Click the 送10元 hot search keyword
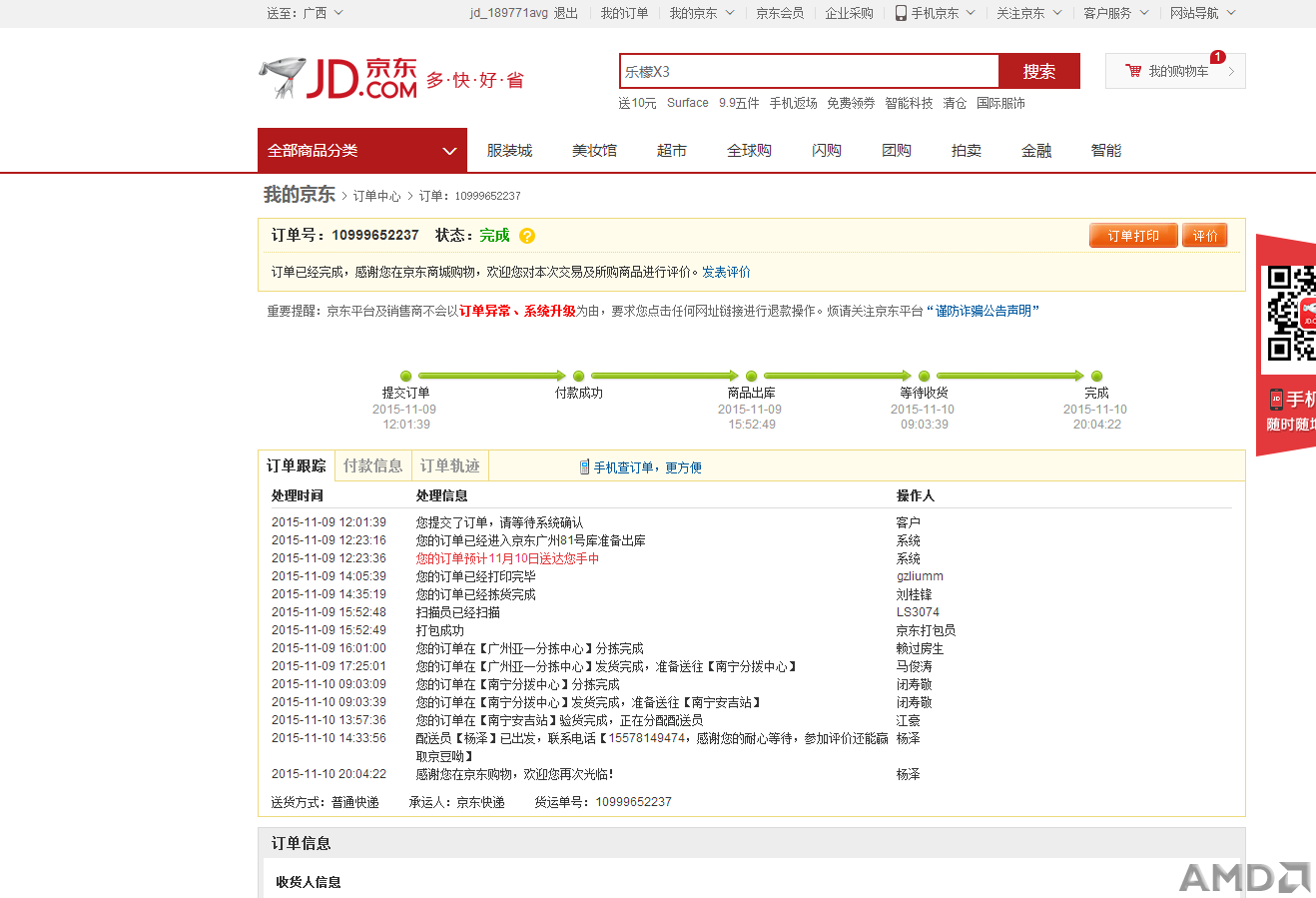The width and height of the screenshot is (1316, 898). click(637, 103)
